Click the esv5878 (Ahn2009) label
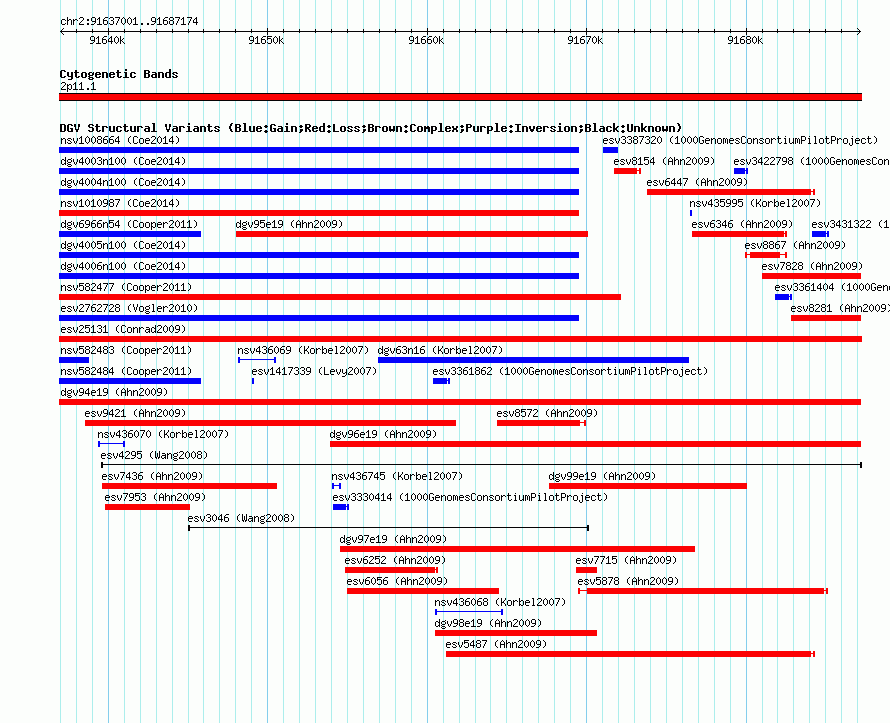The width and height of the screenshot is (890, 723). [x=628, y=581]
